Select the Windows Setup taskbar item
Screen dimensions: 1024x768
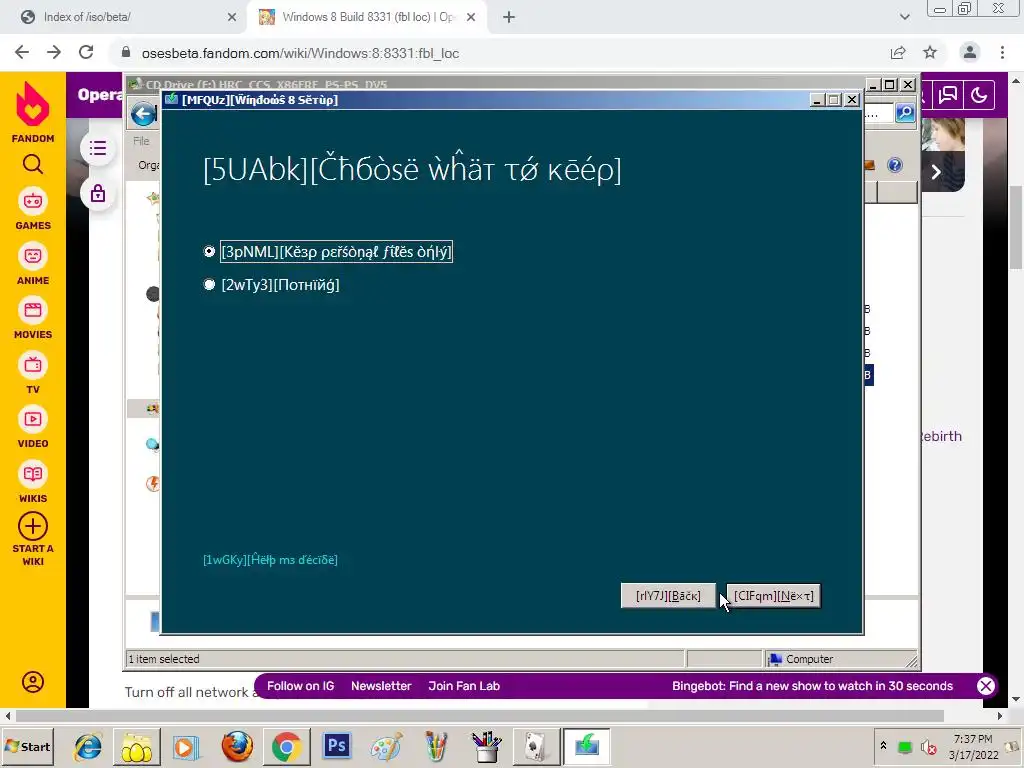coord(586,746)
